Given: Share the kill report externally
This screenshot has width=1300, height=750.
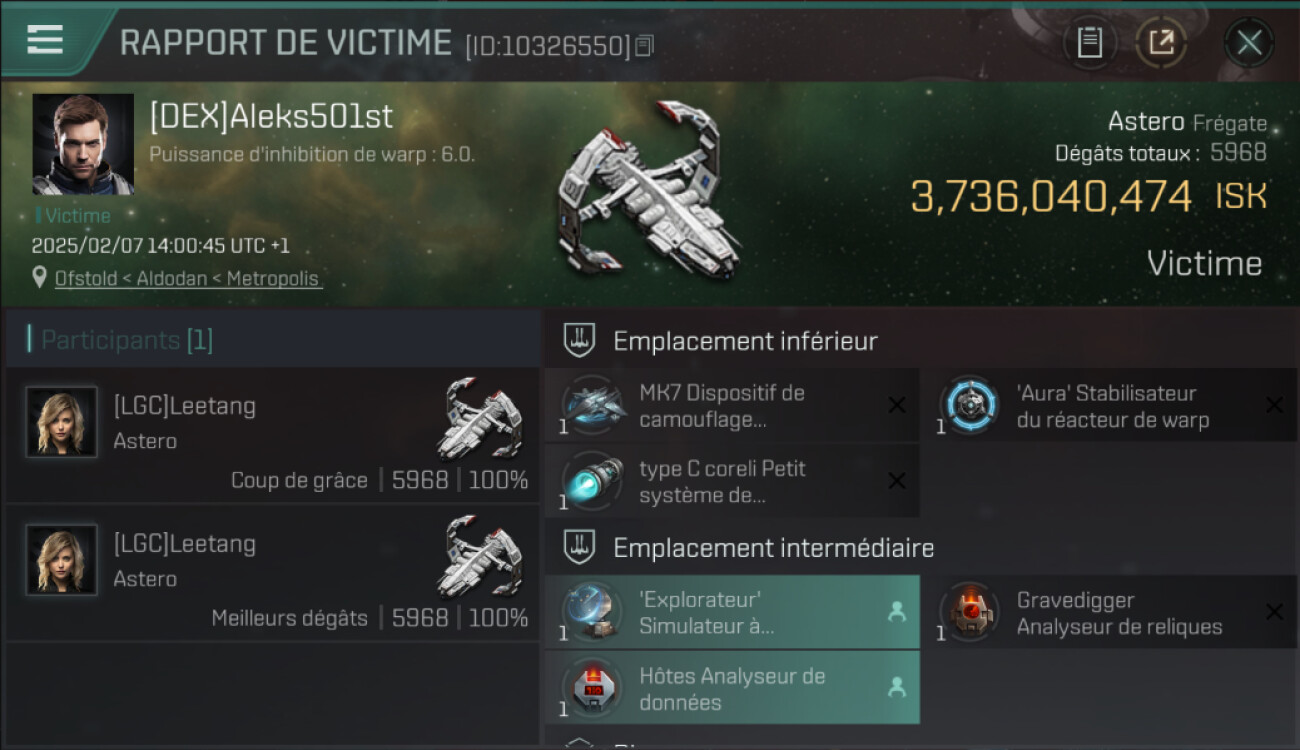Looking at the screenshot, I should click(1161, 43).
